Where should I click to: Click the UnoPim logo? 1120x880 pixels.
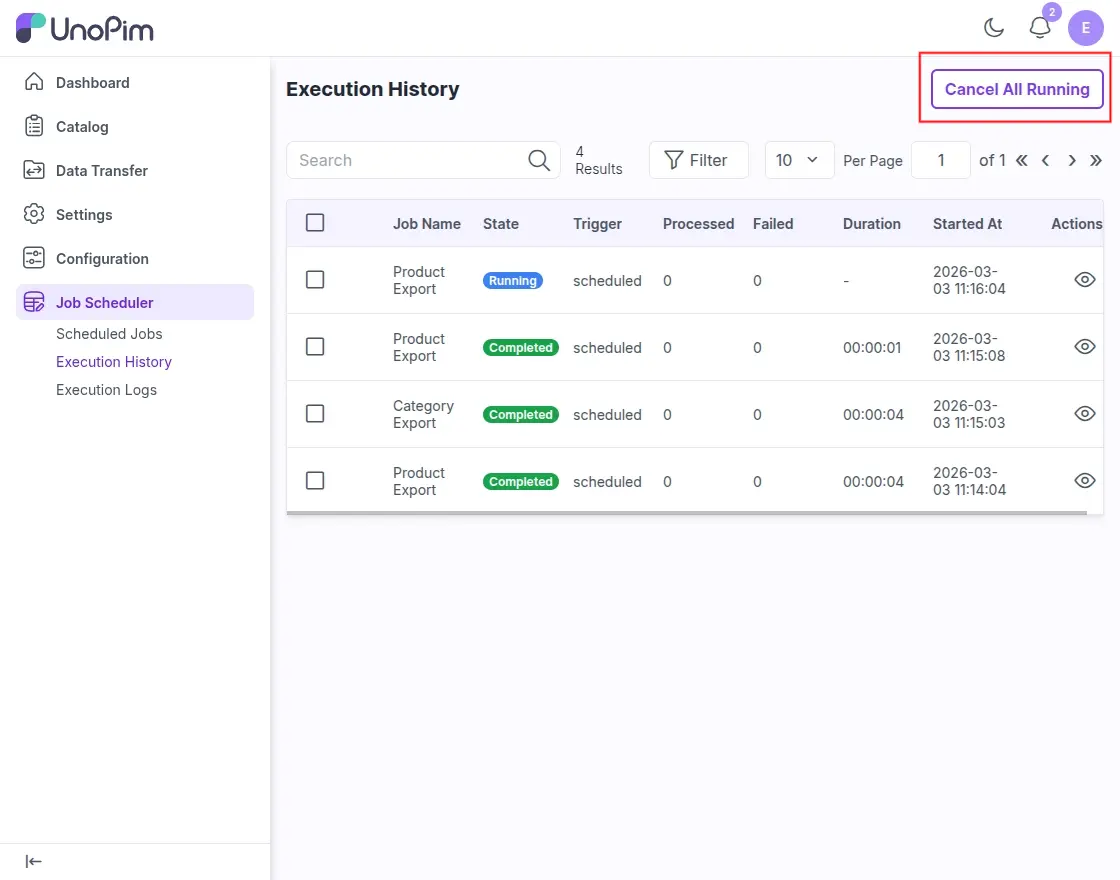[x=84, y=29]
